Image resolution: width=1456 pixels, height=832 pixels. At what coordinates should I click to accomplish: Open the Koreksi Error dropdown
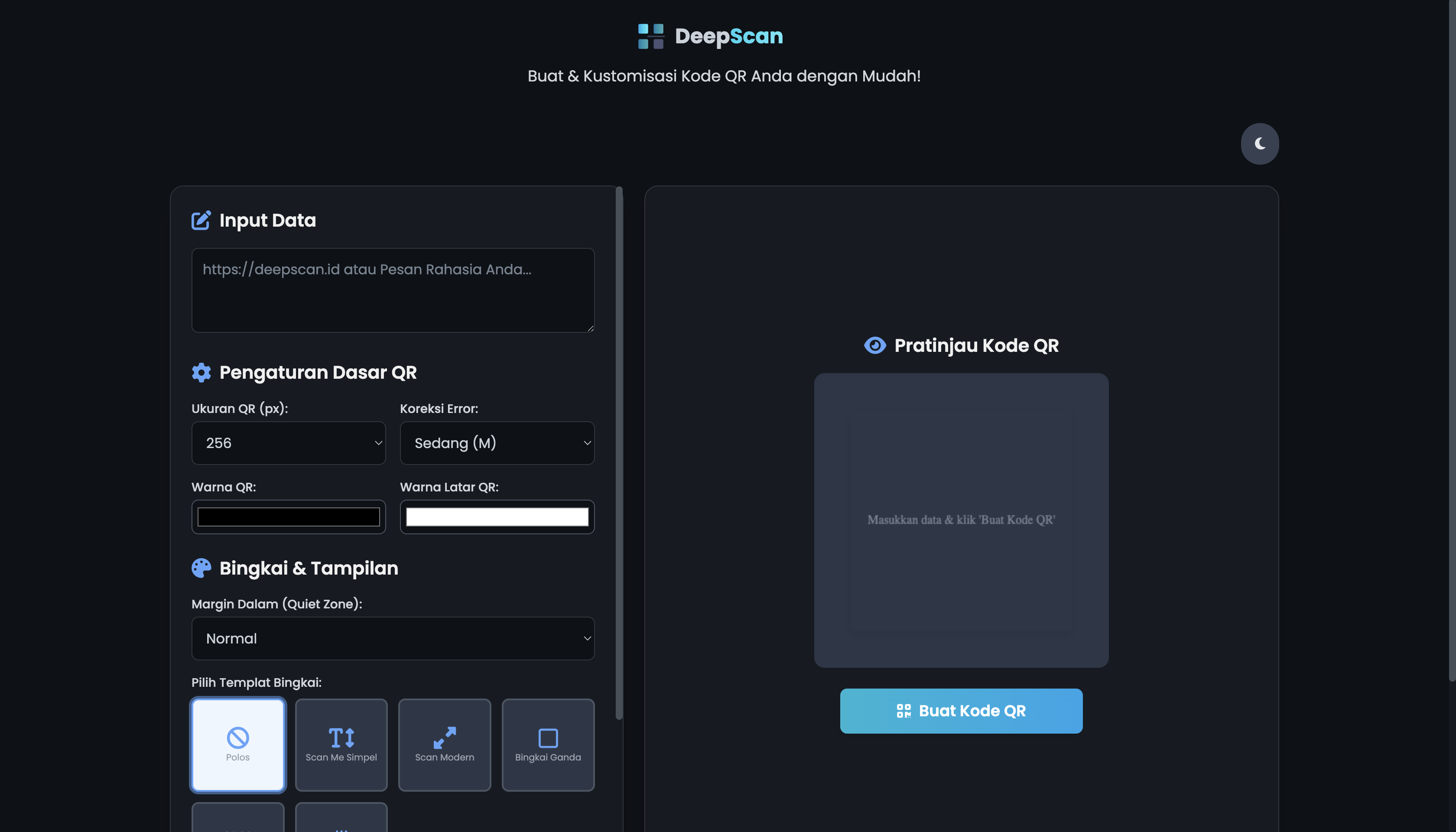point(497,443)
